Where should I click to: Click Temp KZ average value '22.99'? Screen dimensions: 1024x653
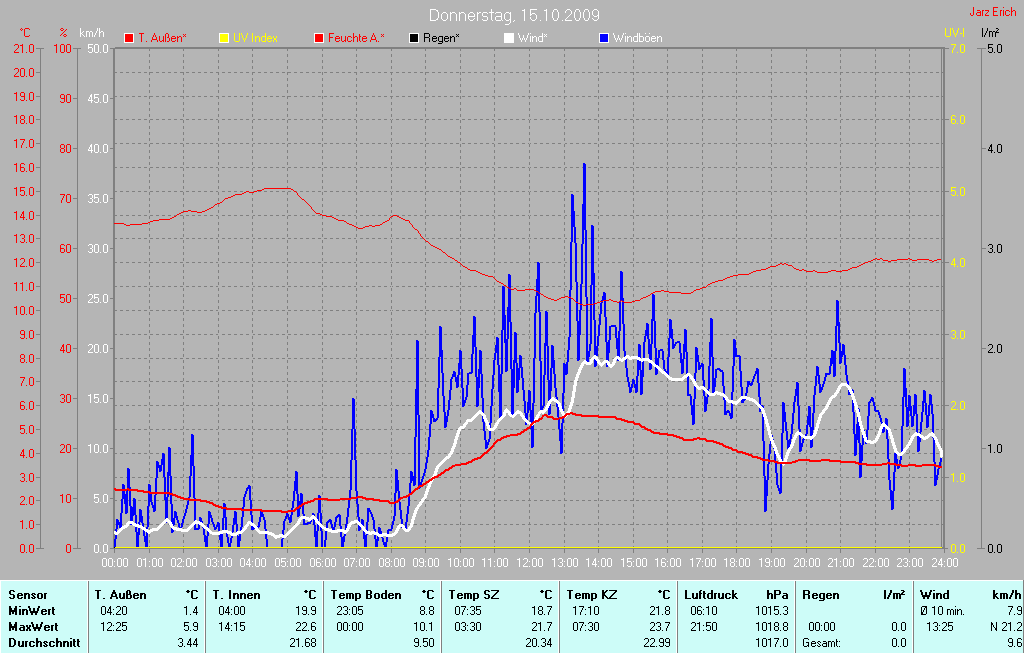pos(656,643)
